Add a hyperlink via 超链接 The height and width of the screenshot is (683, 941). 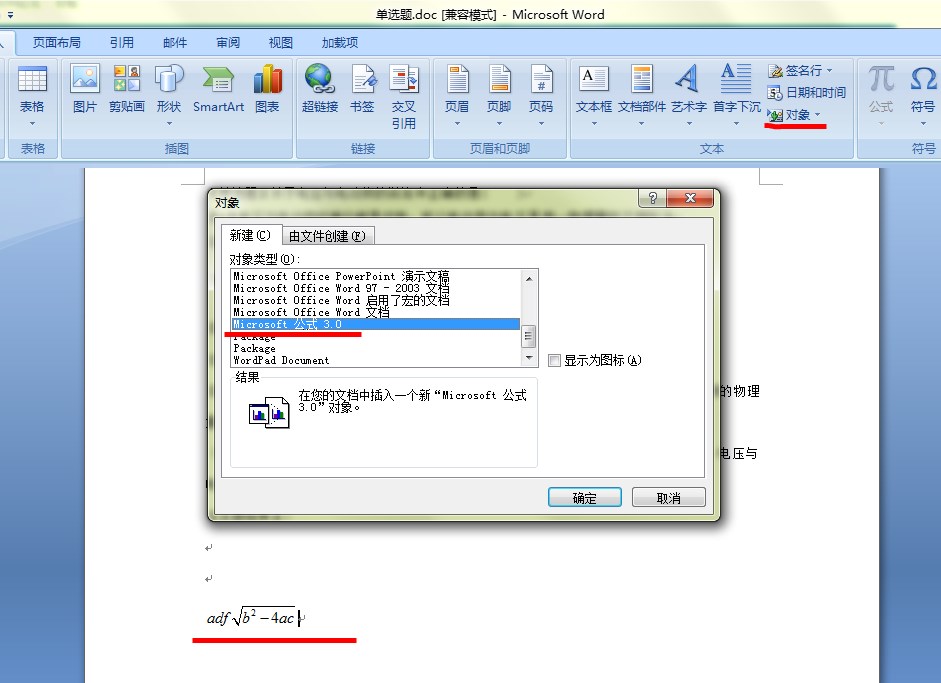pyautogui.click(x=320, y=79)
